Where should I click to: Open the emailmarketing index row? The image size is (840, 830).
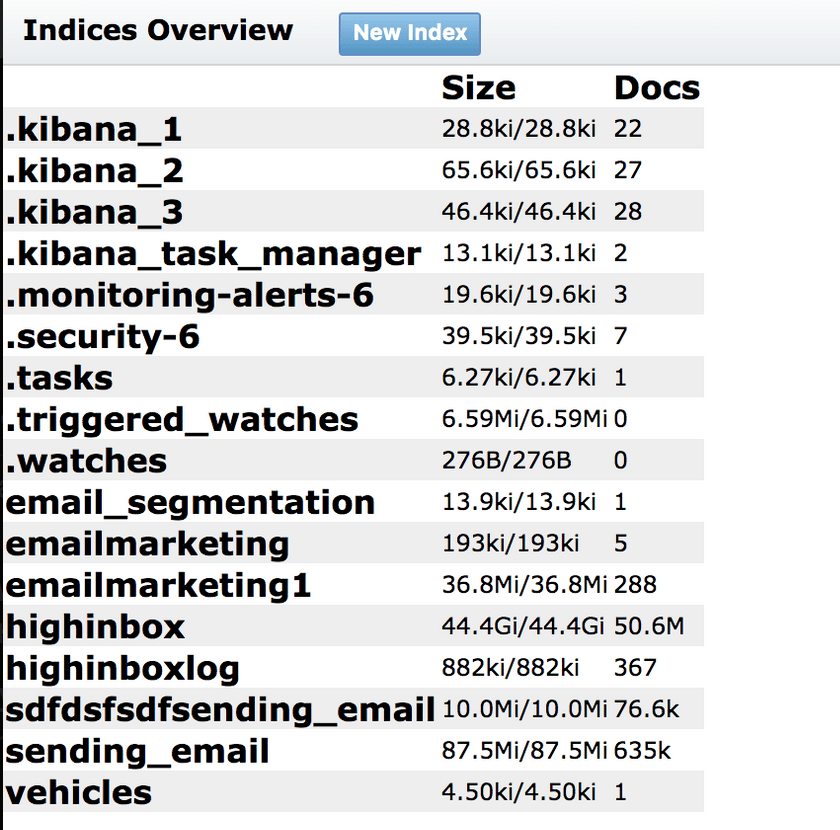click(147, 544)
